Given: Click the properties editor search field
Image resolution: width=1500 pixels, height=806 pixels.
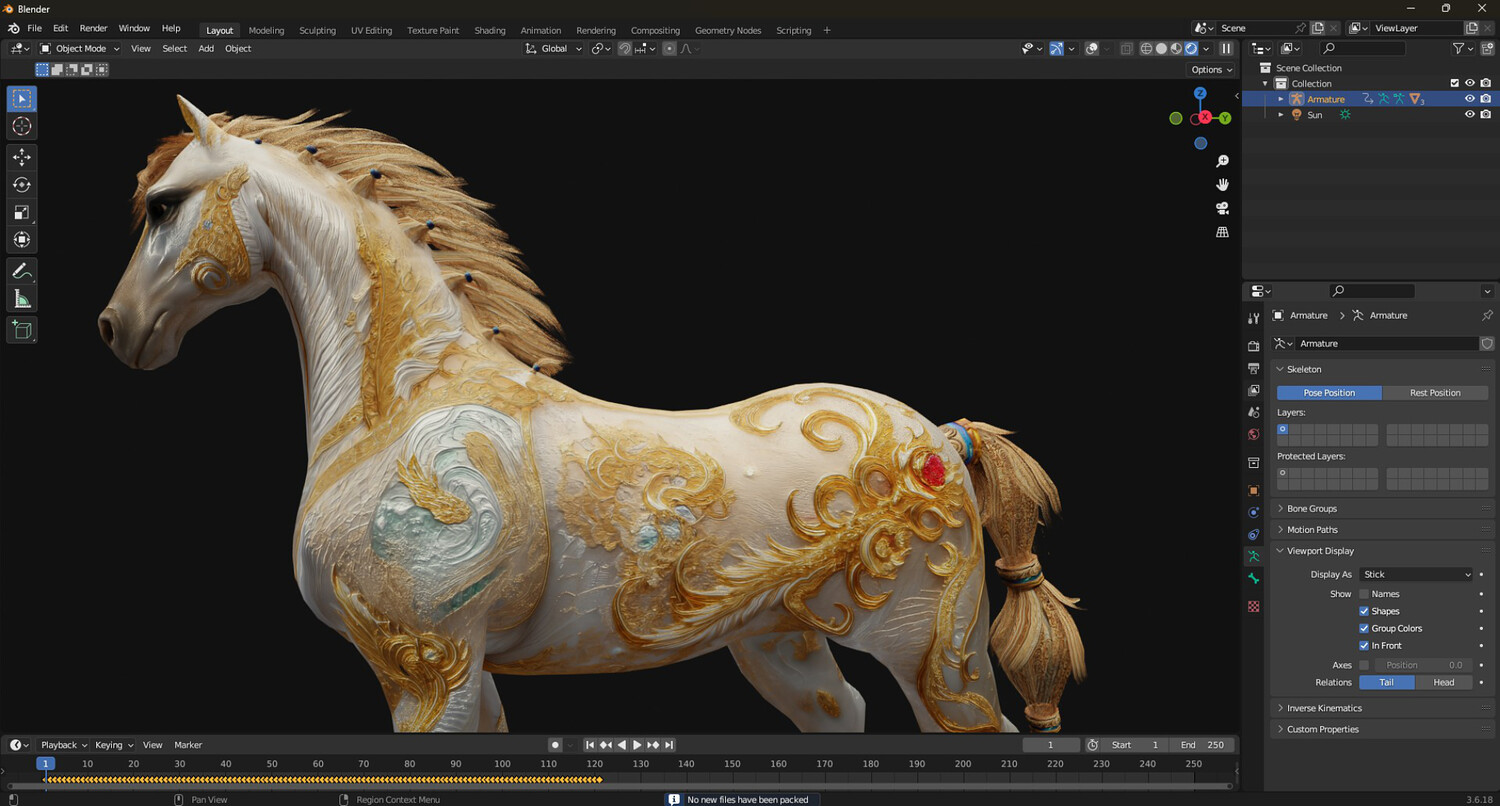Looking at the screenshot, I should [1372, 291].
